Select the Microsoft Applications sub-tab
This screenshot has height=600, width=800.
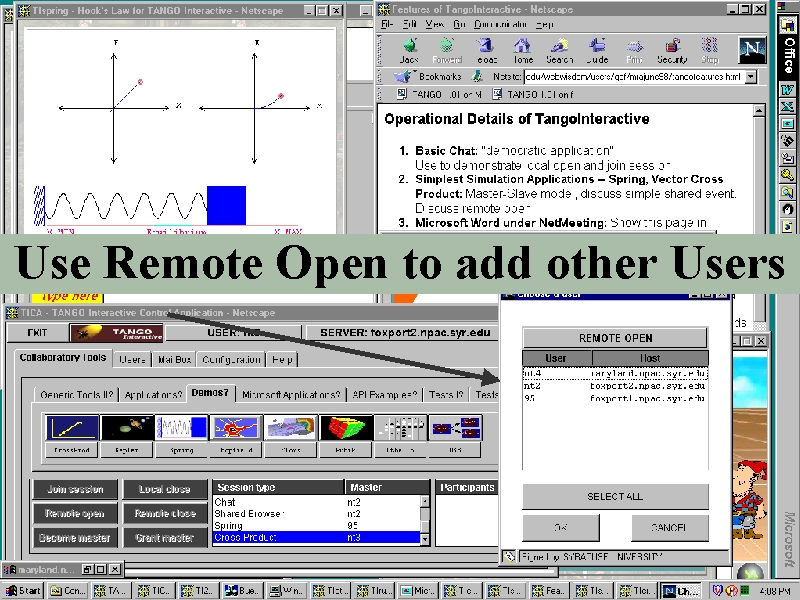(291, 394)
